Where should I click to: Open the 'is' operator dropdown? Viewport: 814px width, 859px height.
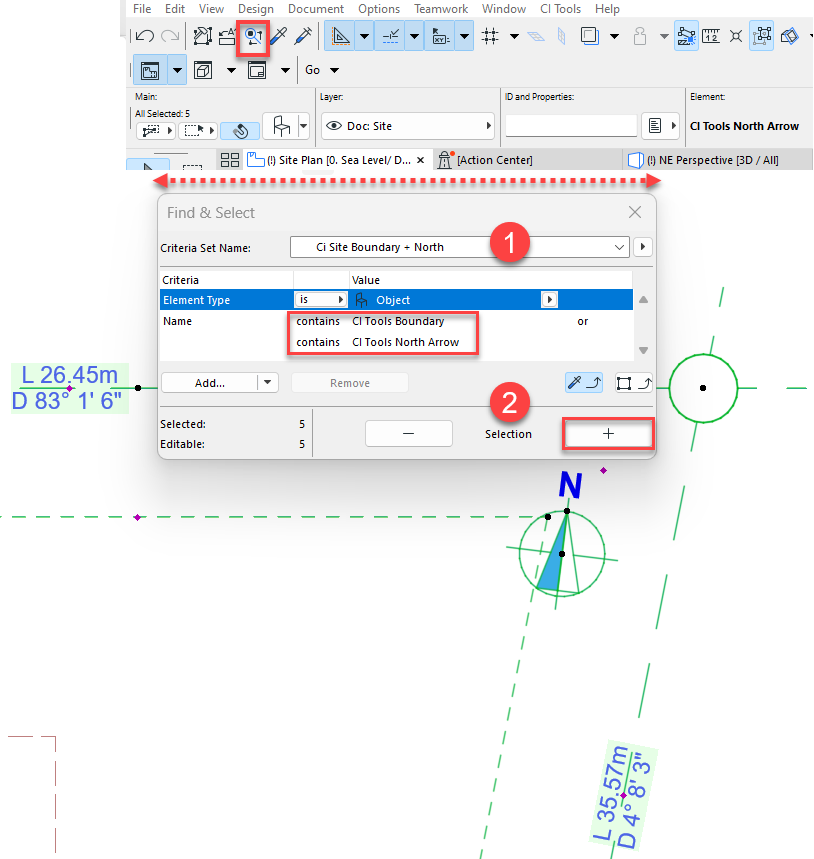(320, 300)
